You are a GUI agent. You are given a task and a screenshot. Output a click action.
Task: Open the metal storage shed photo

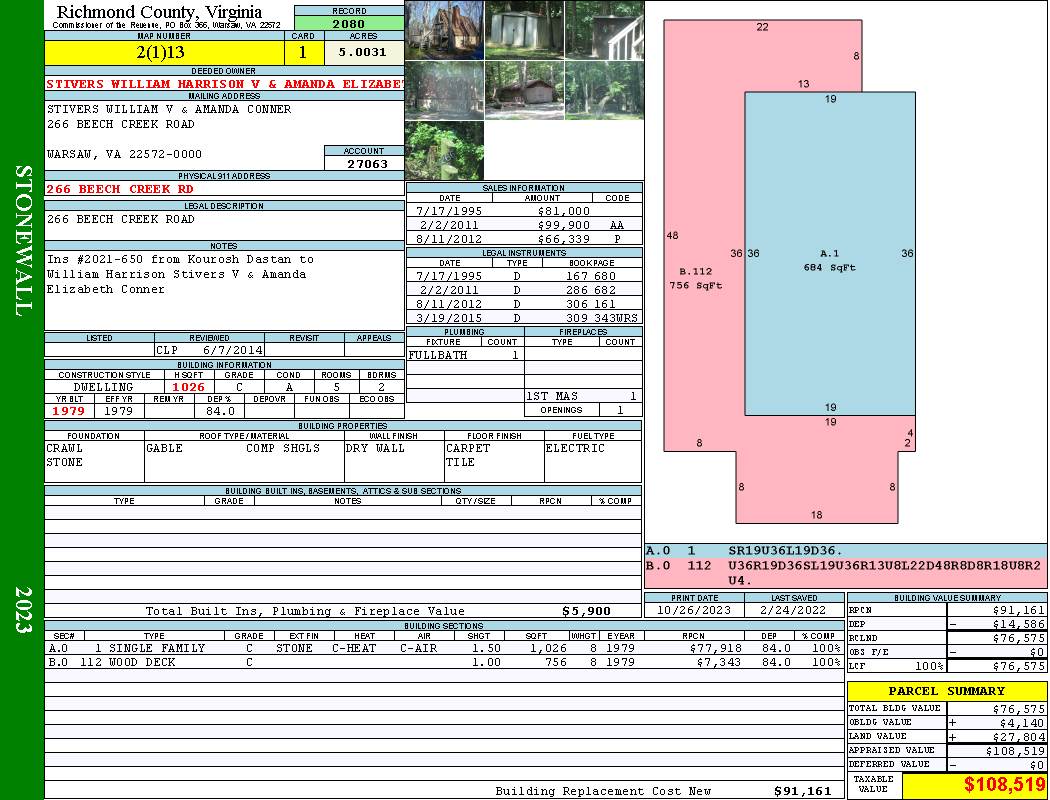[x=524, y=29]
